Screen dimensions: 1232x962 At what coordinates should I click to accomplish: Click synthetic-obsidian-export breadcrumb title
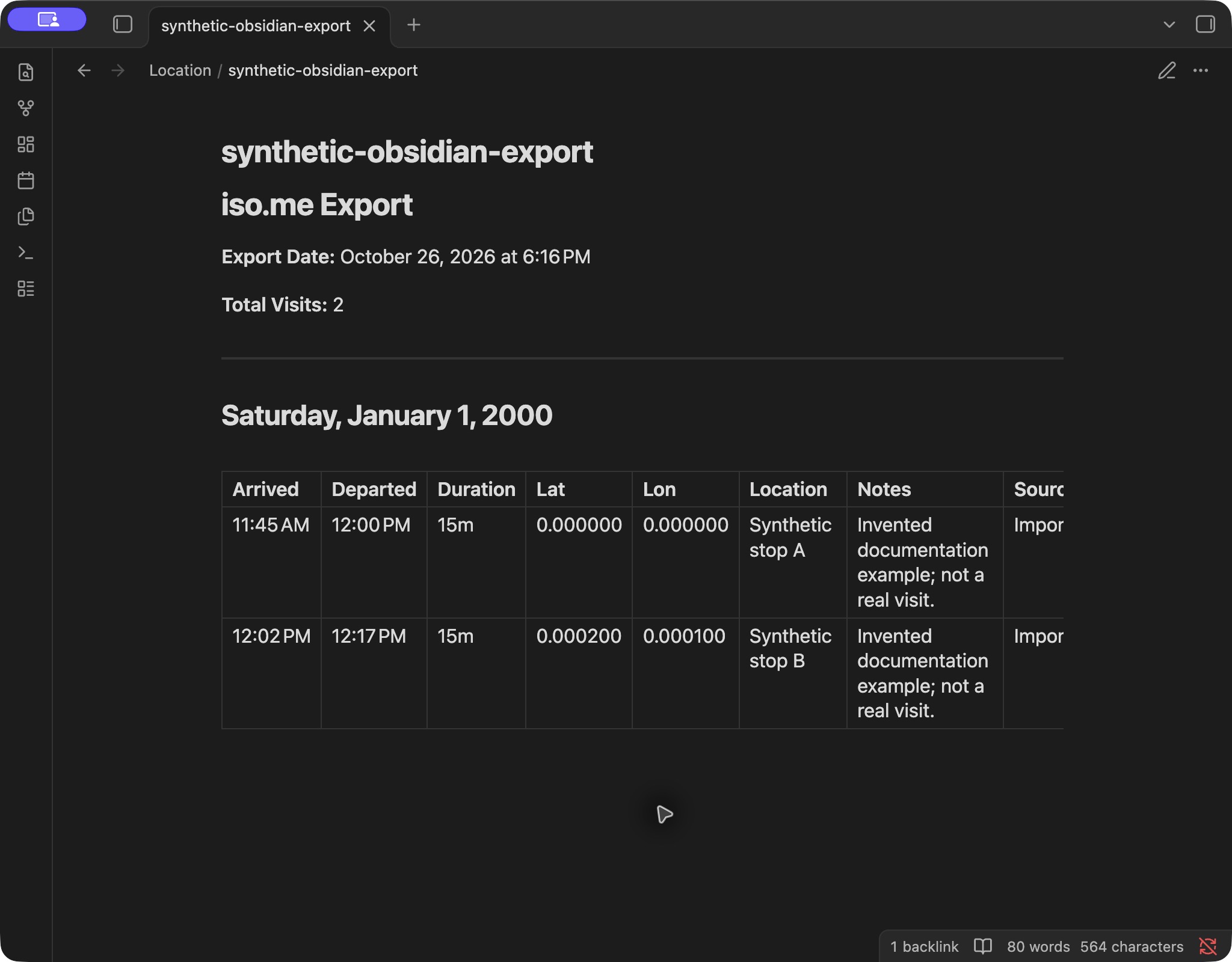click(322, 70)
